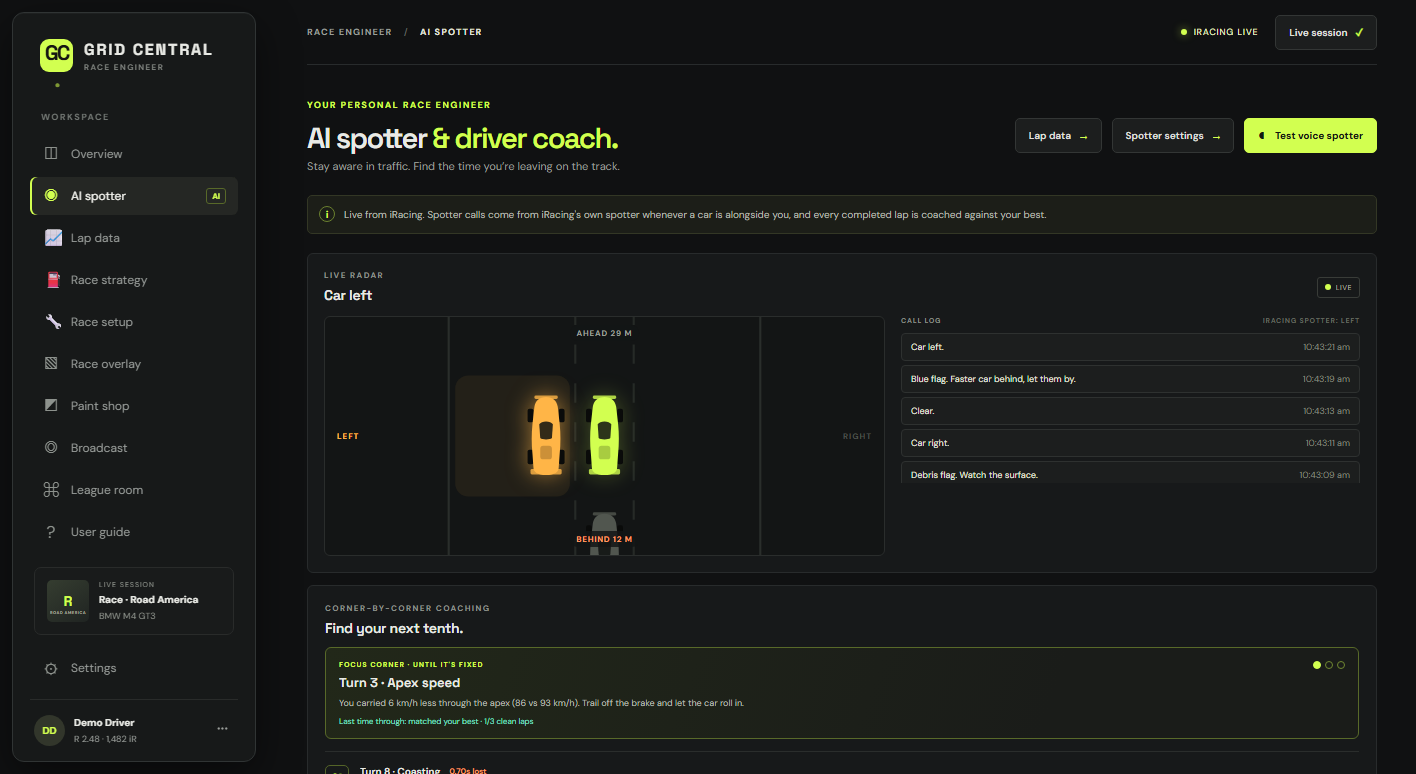Click 'Find your next tenth.' heading
This screenshot has height=774, width=1416.
tap(394, 628)
